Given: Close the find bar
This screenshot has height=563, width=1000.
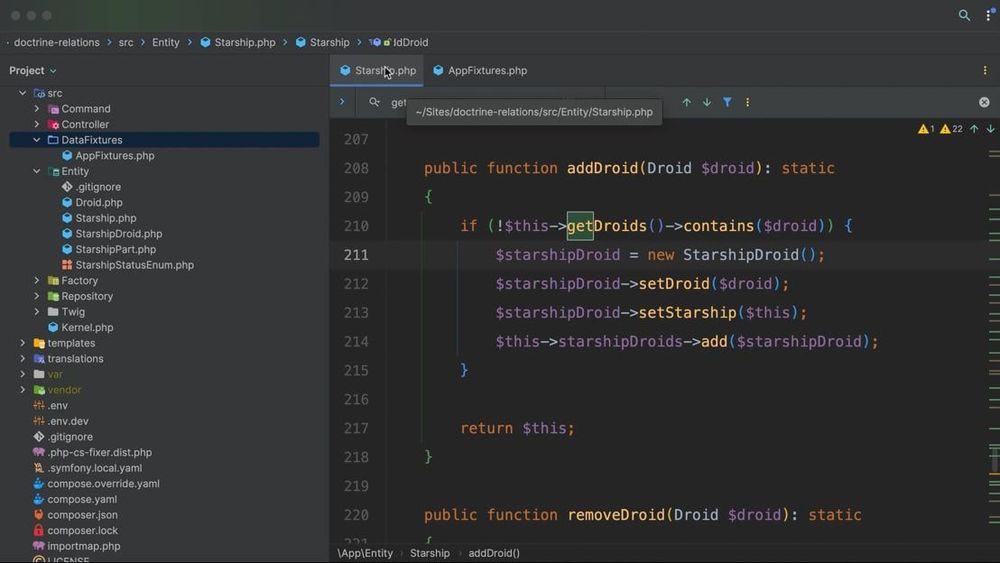Looking at the screenshot, I should (x=984, y=102).
